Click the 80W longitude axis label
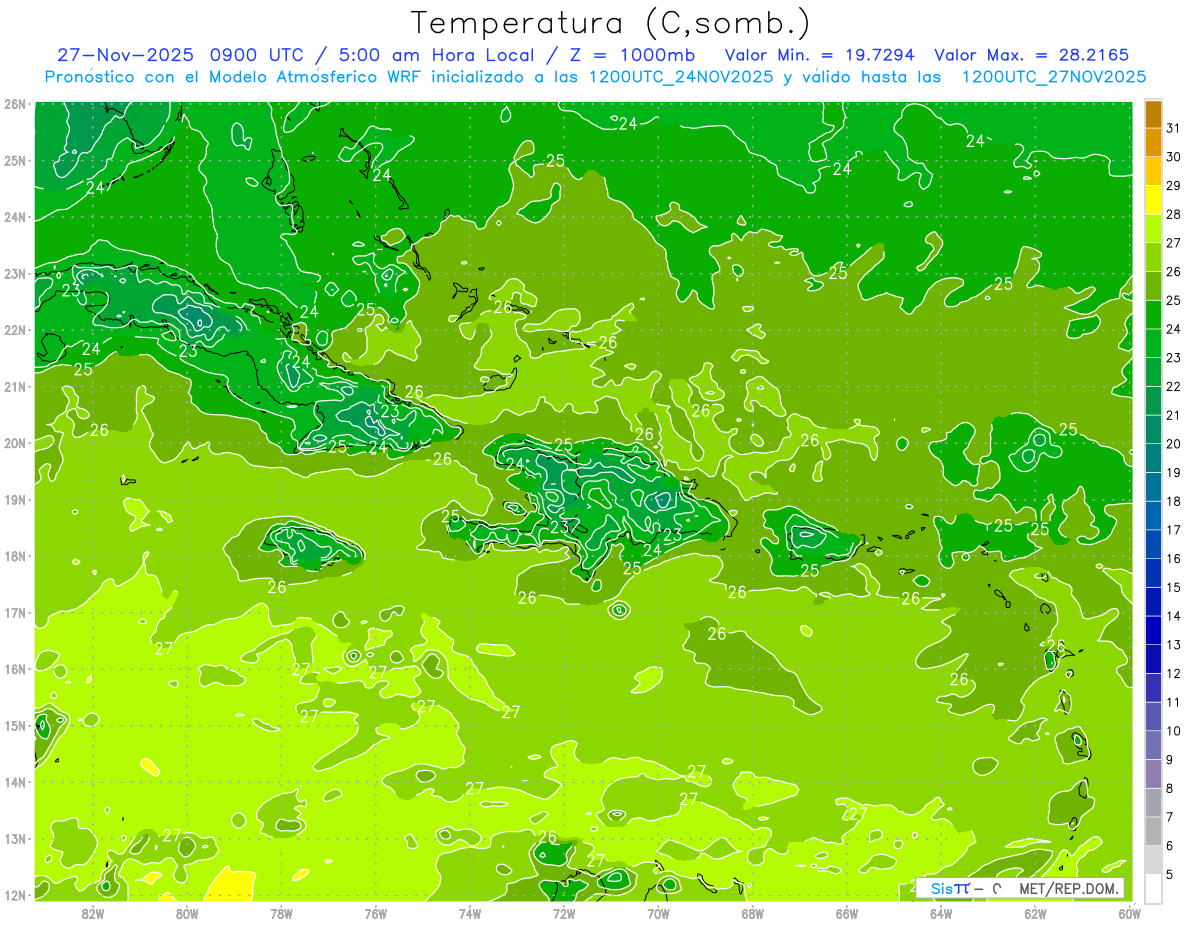Viewport: 1200px width, 927px height. tap(187, 913)
